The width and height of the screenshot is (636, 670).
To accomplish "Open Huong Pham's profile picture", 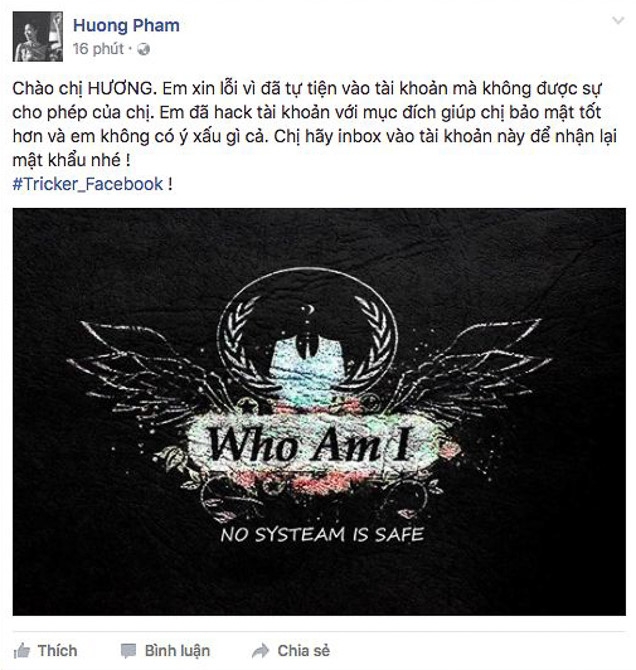I will click(x=38, y=37).
